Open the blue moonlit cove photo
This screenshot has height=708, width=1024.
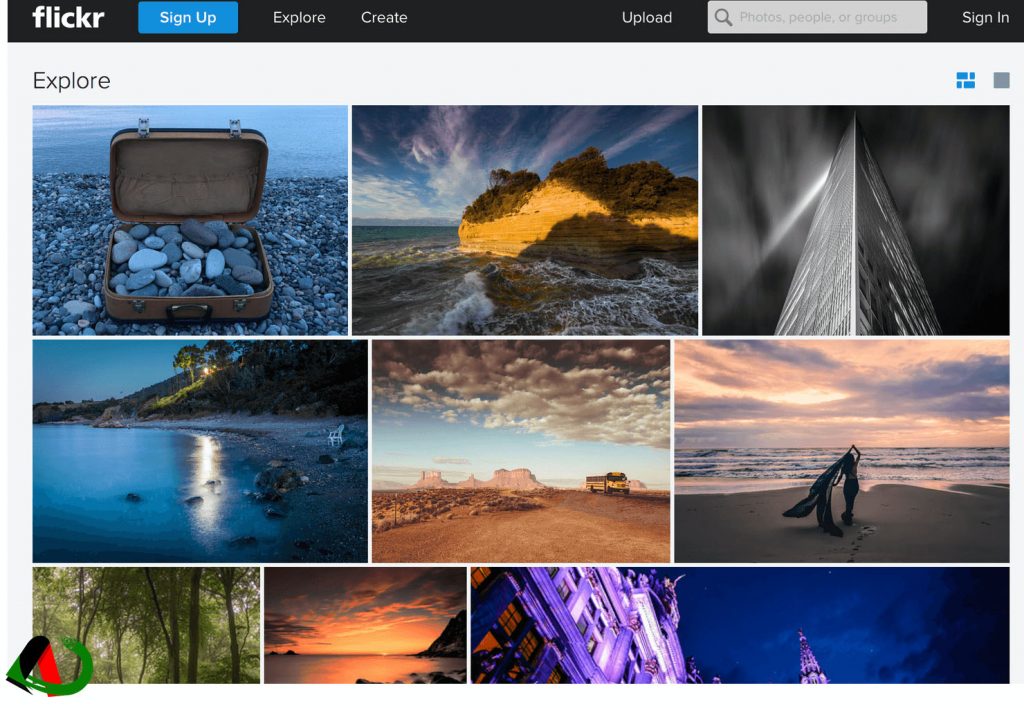200,451
